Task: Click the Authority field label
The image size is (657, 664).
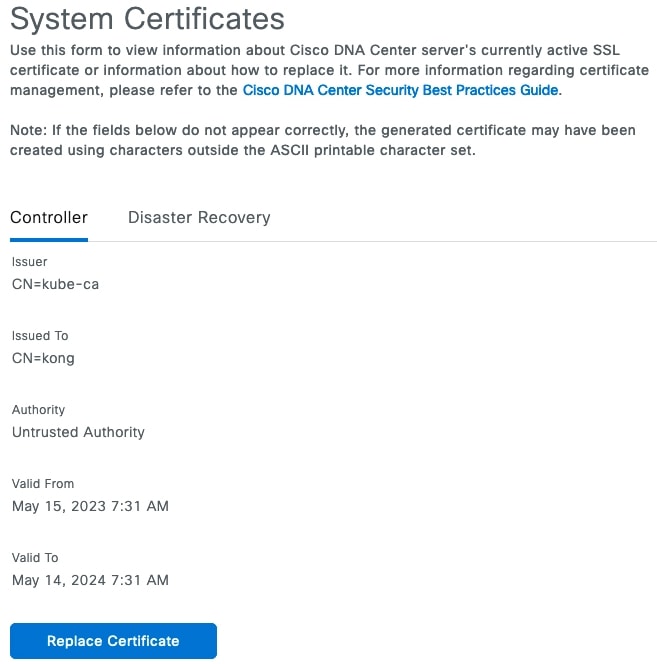Action: click(x=39, y=410)
